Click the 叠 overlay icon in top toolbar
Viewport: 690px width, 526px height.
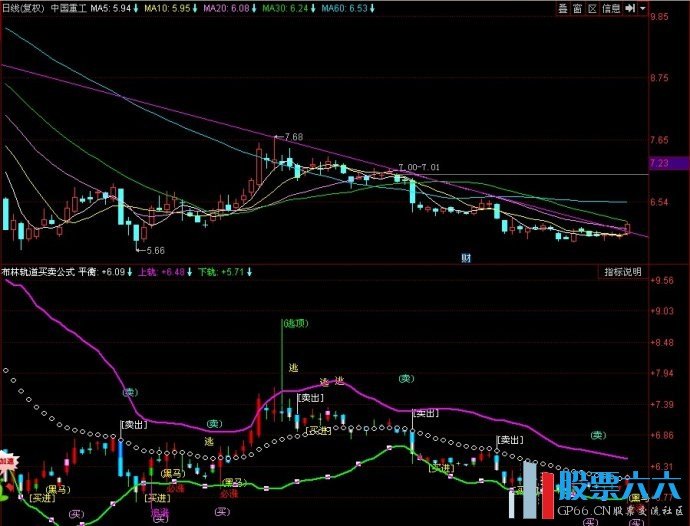[x=564, y=7]
